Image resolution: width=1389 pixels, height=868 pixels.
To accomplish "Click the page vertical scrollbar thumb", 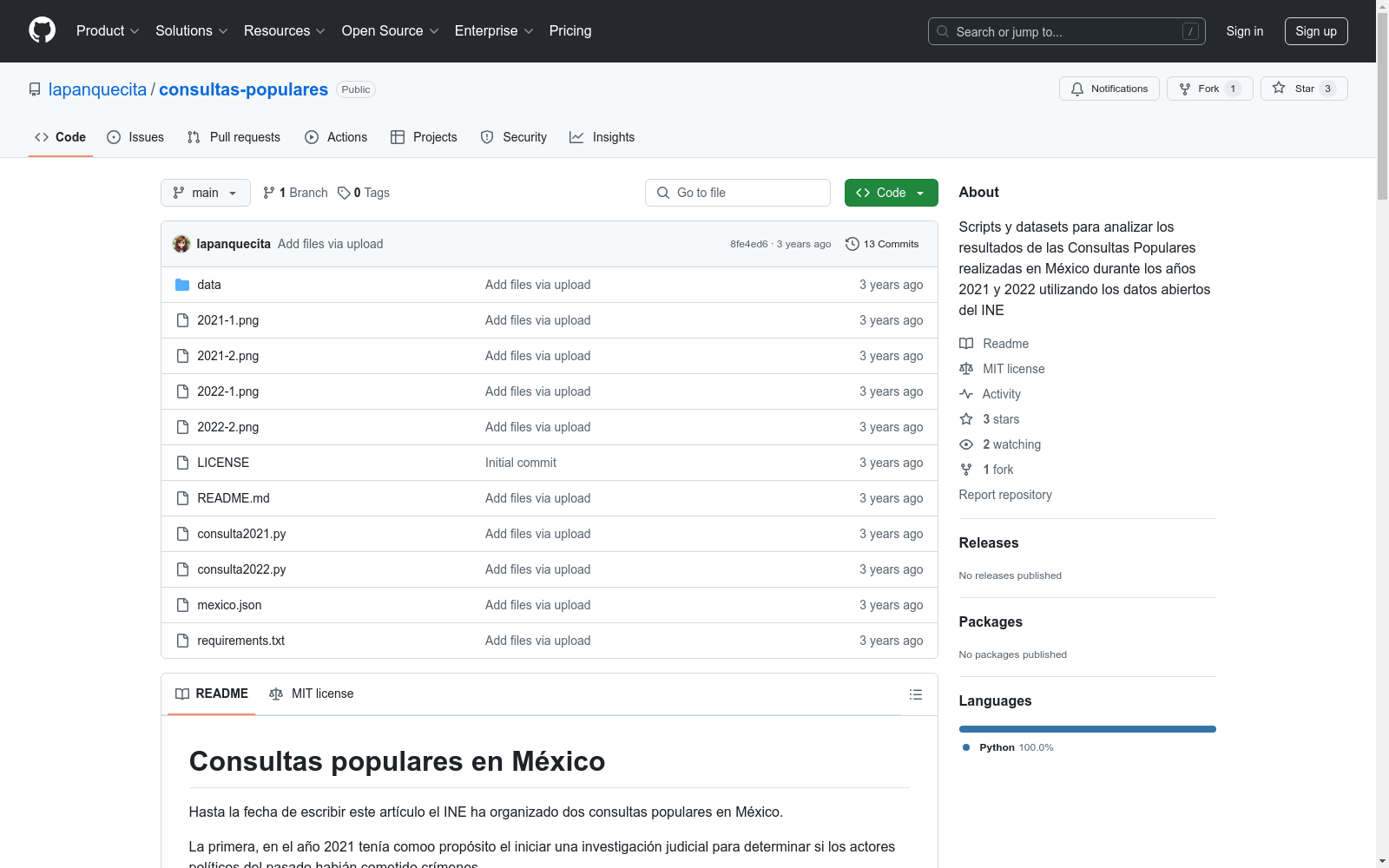I will click(x=1382, y=106).
